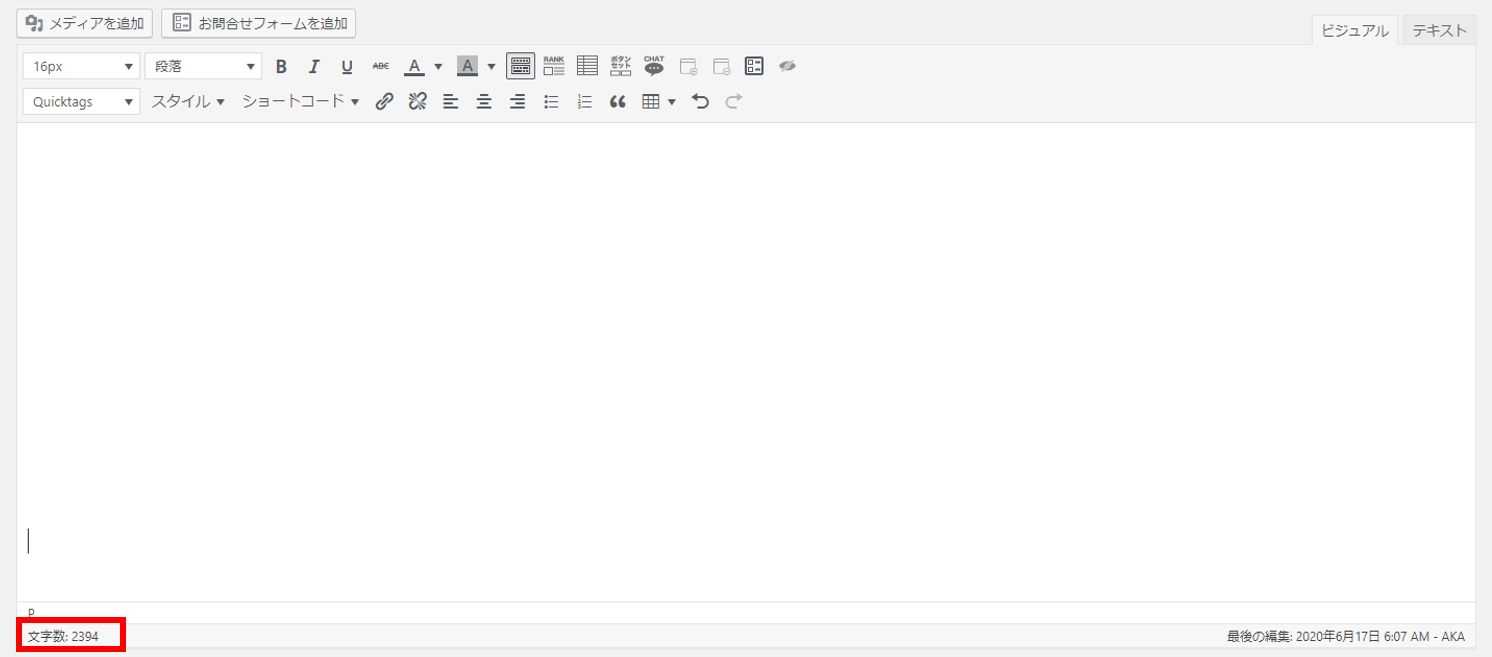This screenshot has width=1492, height=657.
Task: Redo the last undone edit
Action: 734,102
